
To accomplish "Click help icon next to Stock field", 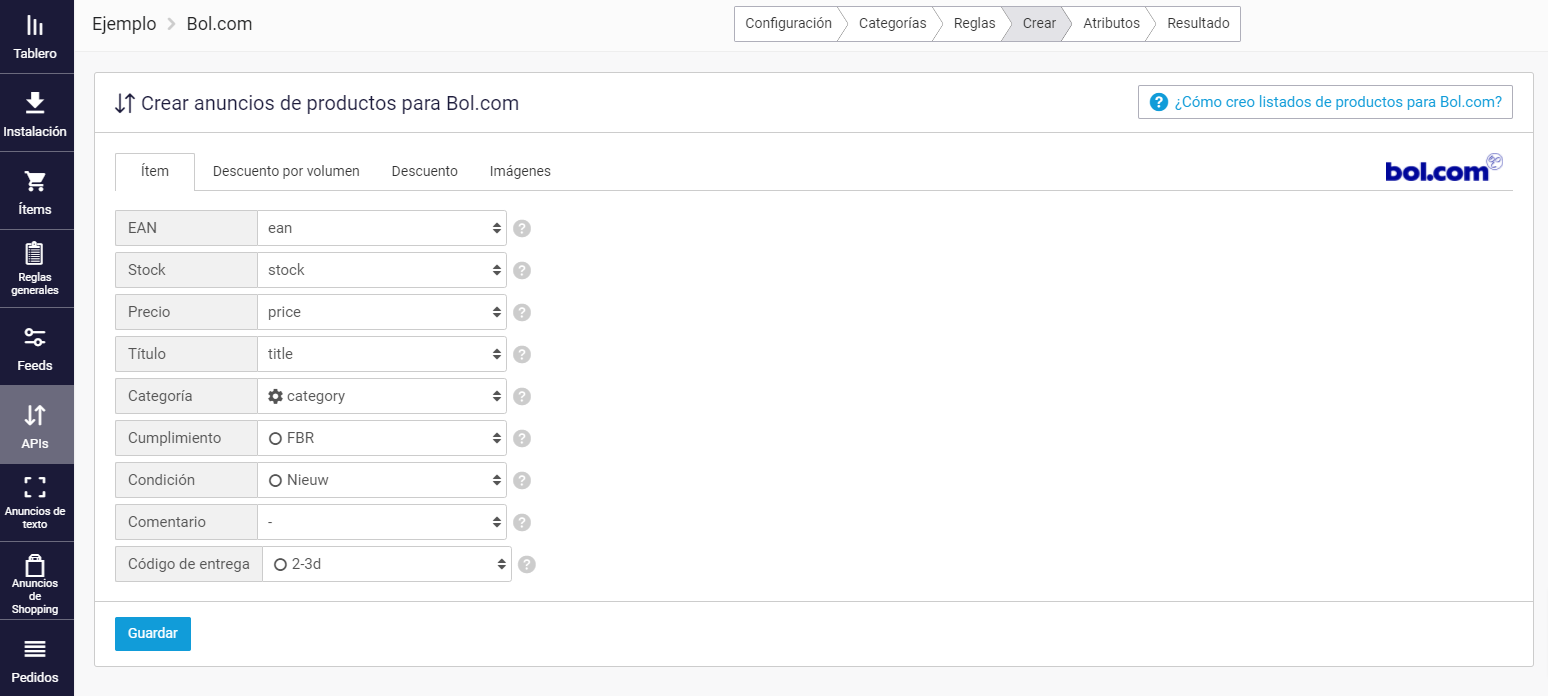I will coord(522,270).
